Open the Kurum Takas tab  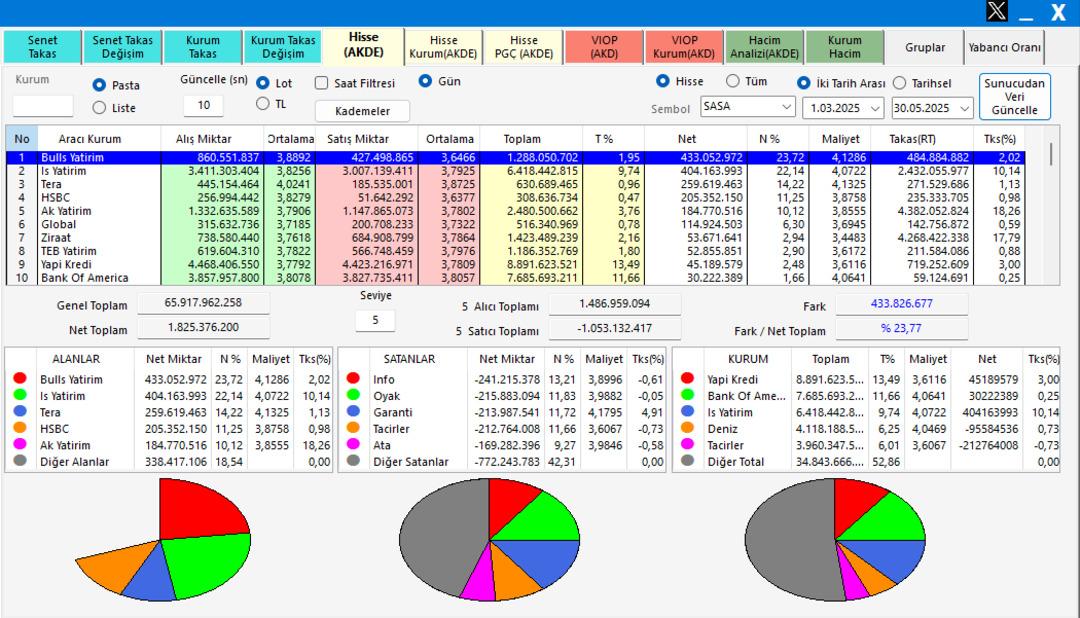(202, 47)
